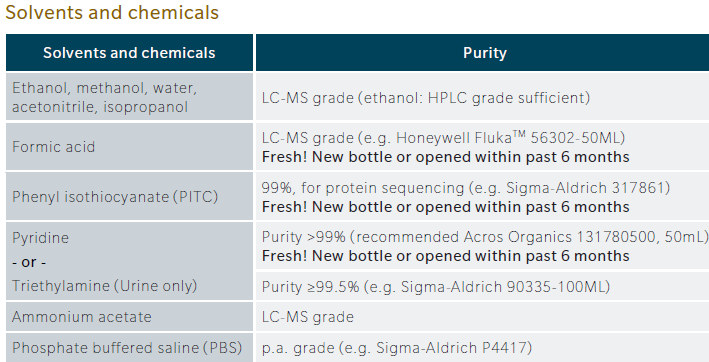This screenshot has width=709, height=362.
Task: Click the bold Fresh note in the Pyridine row
Action: [x=445, y=256]
